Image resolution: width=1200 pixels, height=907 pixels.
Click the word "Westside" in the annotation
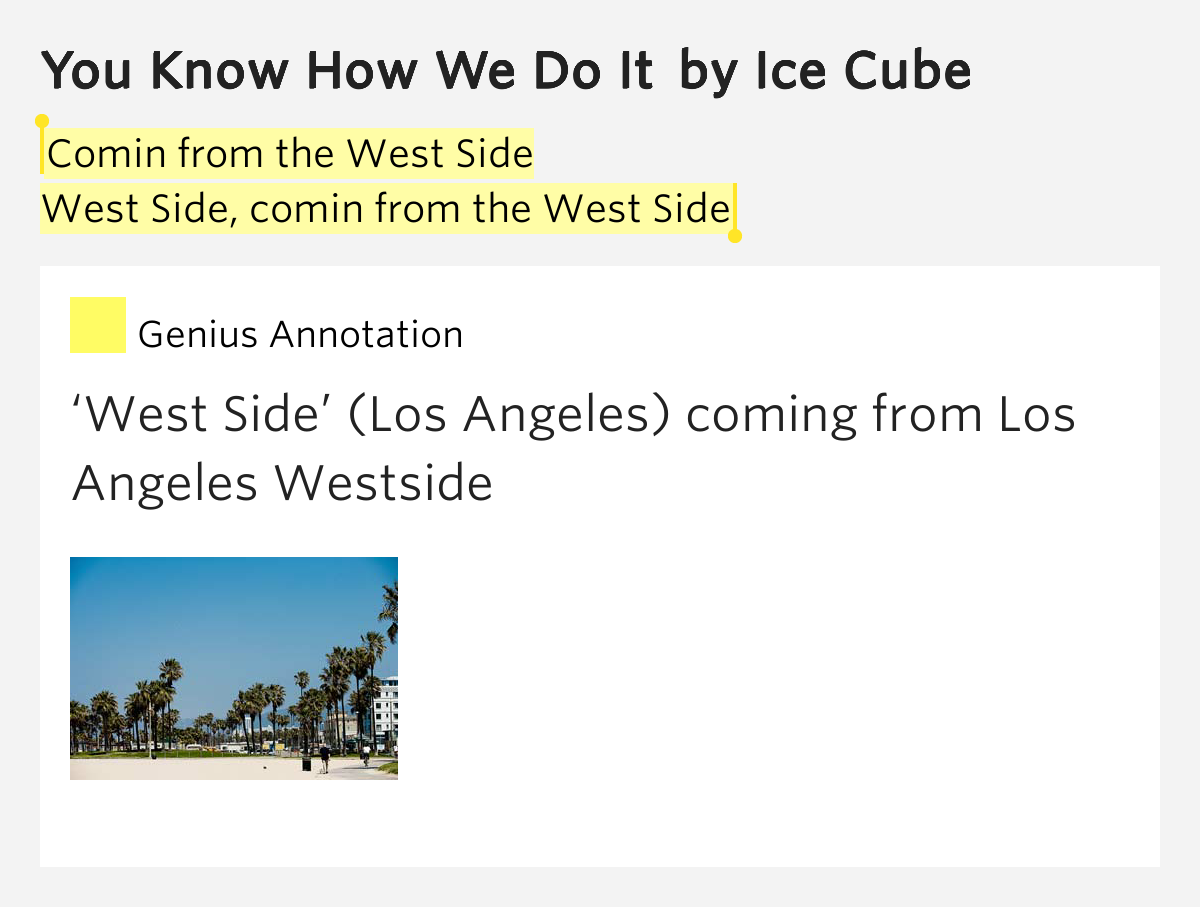(384, 484)
